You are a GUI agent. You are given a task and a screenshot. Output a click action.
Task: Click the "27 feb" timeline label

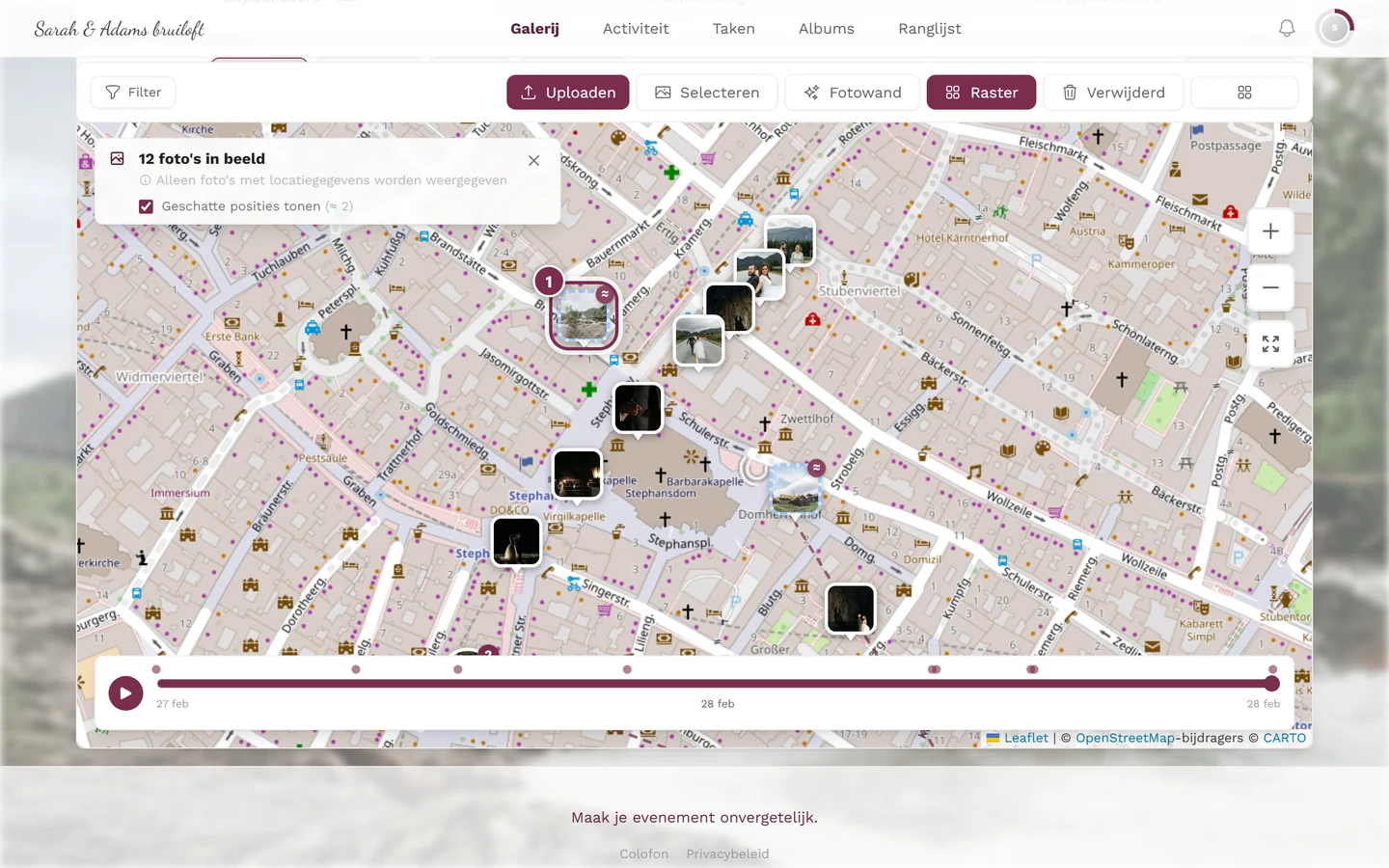[173, 704]
